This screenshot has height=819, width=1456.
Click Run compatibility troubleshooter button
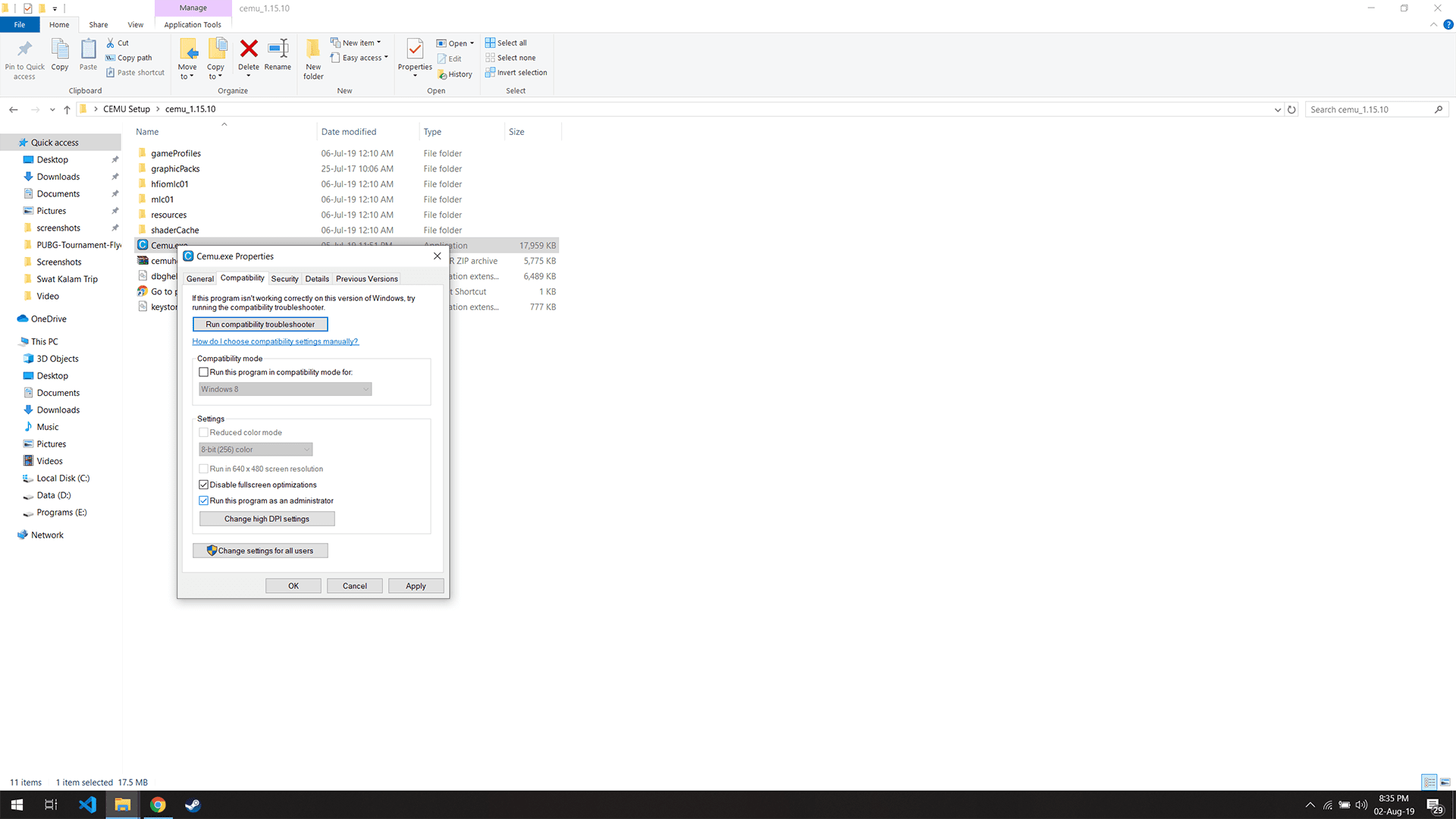coord(260,325)
